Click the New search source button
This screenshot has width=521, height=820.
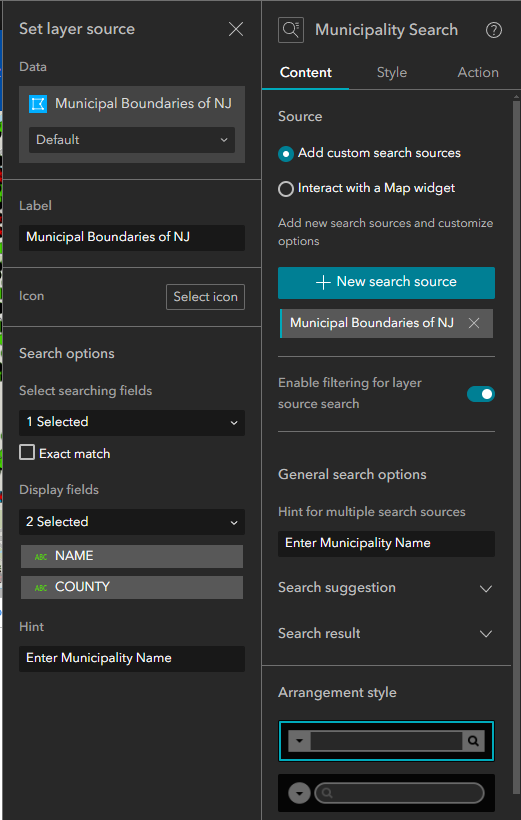tap(387, 283)
